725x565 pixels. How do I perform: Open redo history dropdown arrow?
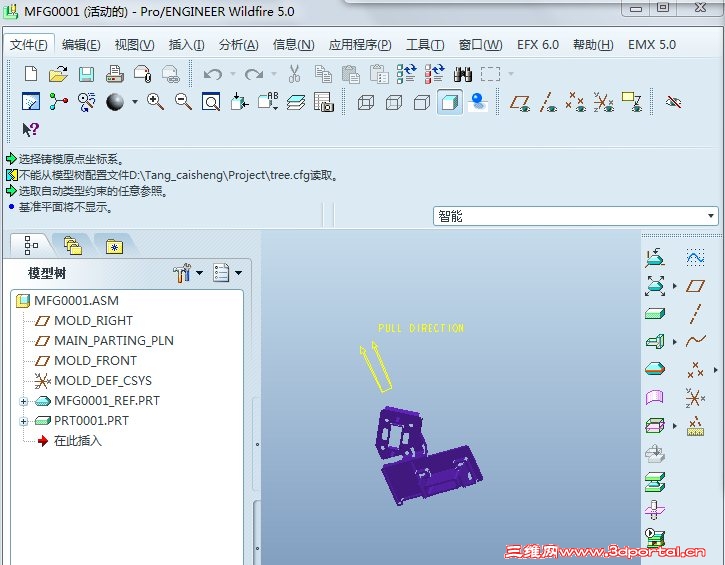point(274,74)
